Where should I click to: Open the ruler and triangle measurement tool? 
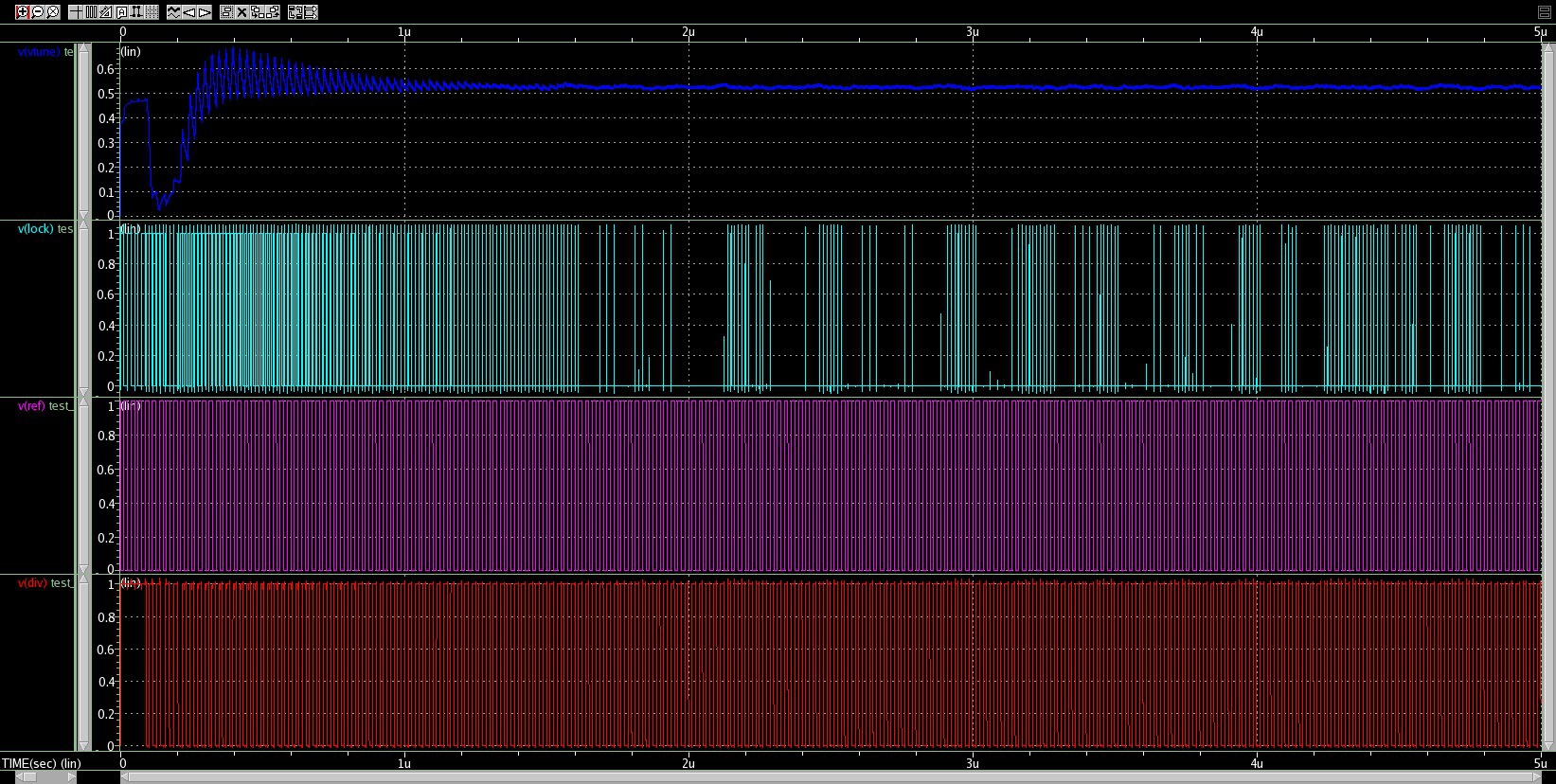coord(106,12)
